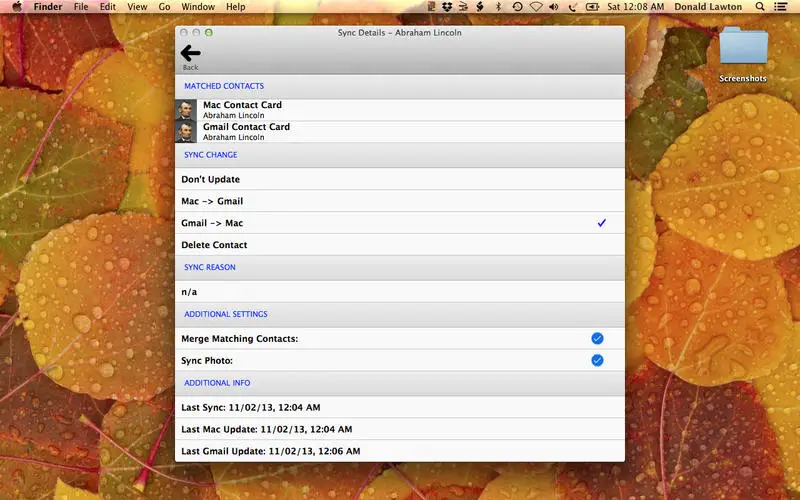Click the window title Sync Details – Abraham Lincoln
The width and height of the screenshot is (800, 500).
(399, 32)
